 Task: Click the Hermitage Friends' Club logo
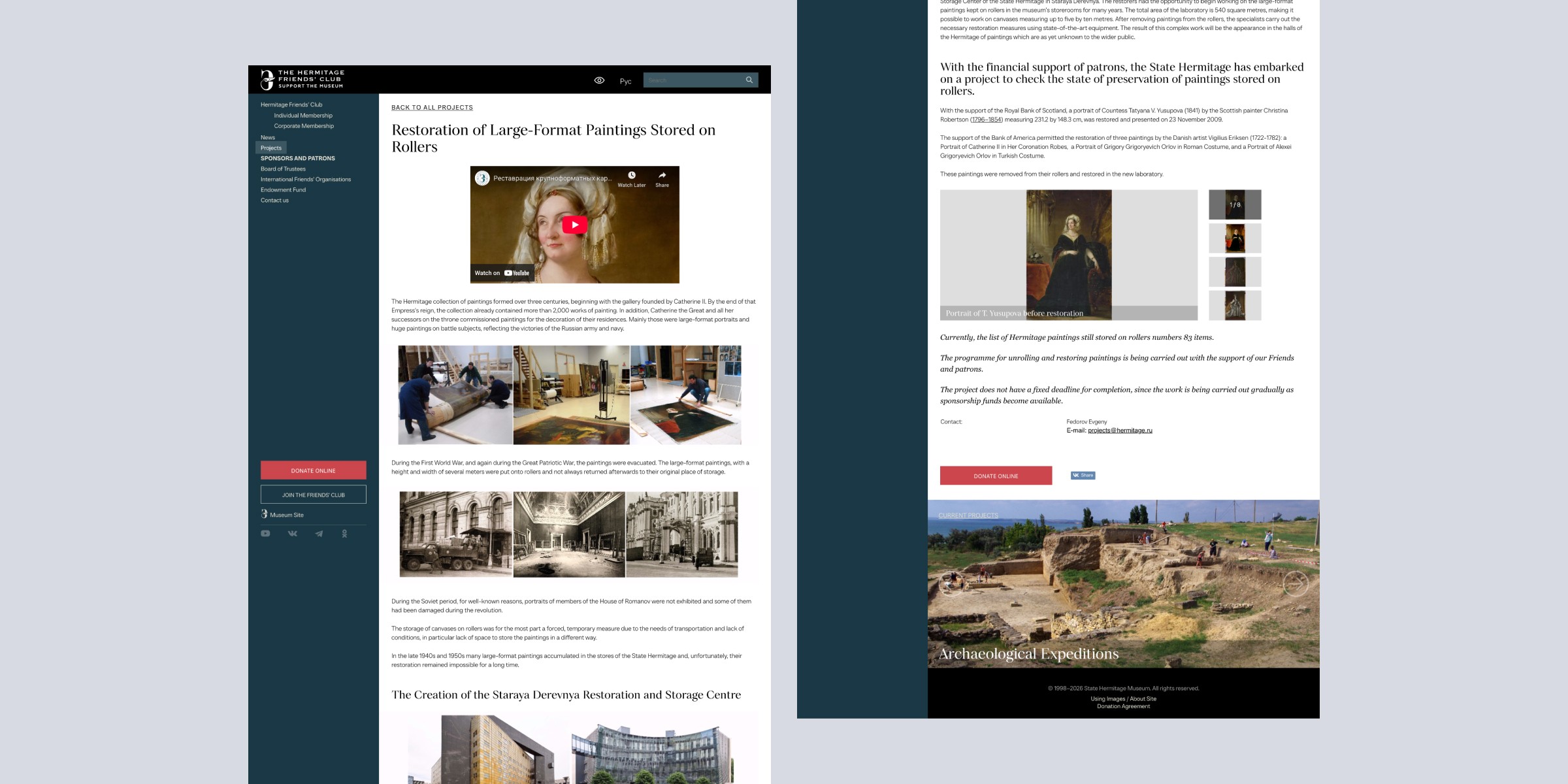coord(302,79)
